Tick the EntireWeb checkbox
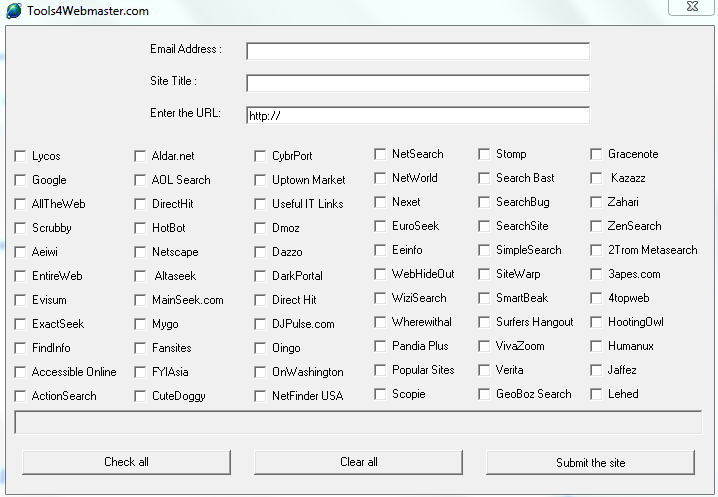The image size is (718, 497). click(x=20, y=276)
